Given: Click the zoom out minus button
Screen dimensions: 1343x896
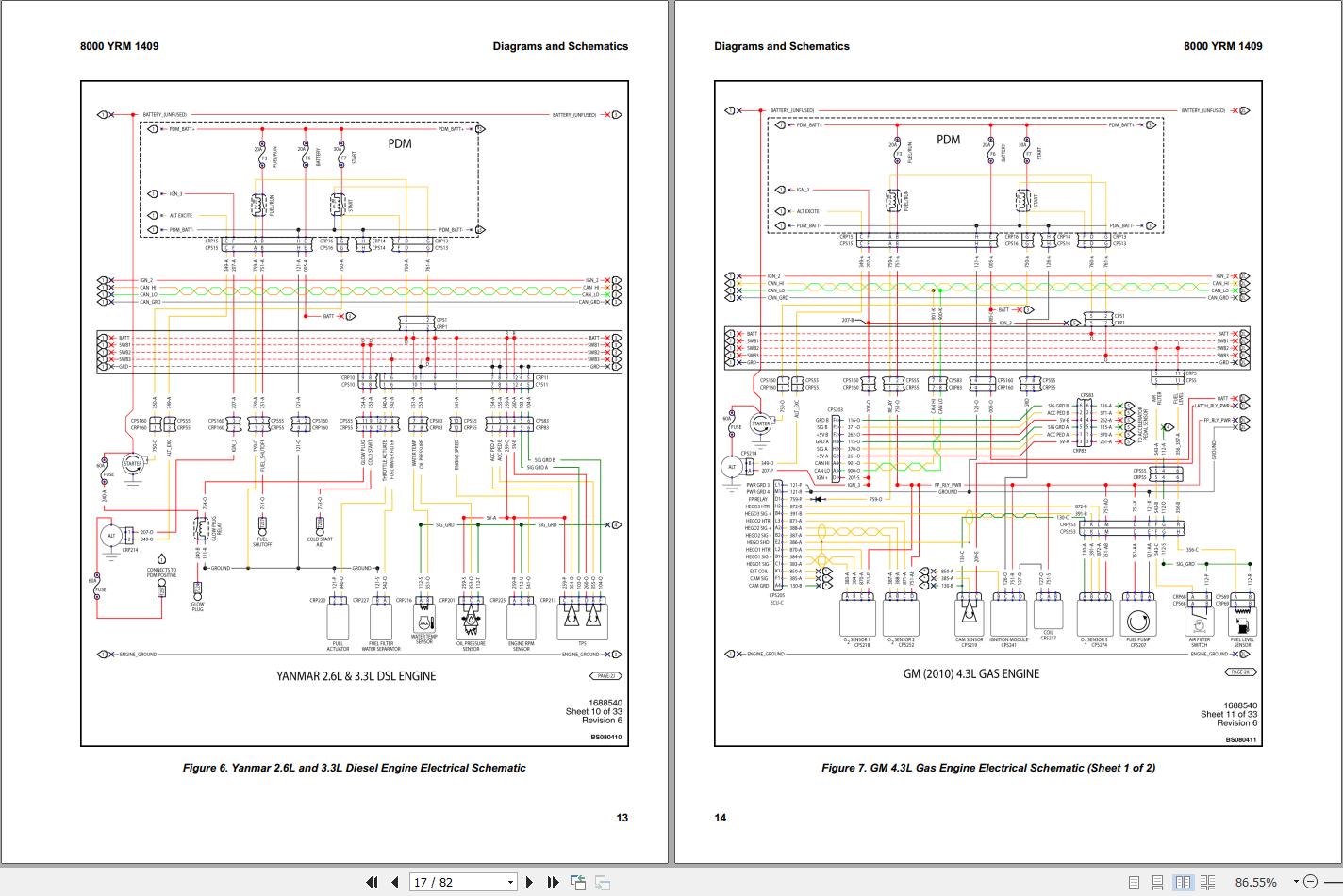Looking at the screenshot, I should tap(1311, 882).
